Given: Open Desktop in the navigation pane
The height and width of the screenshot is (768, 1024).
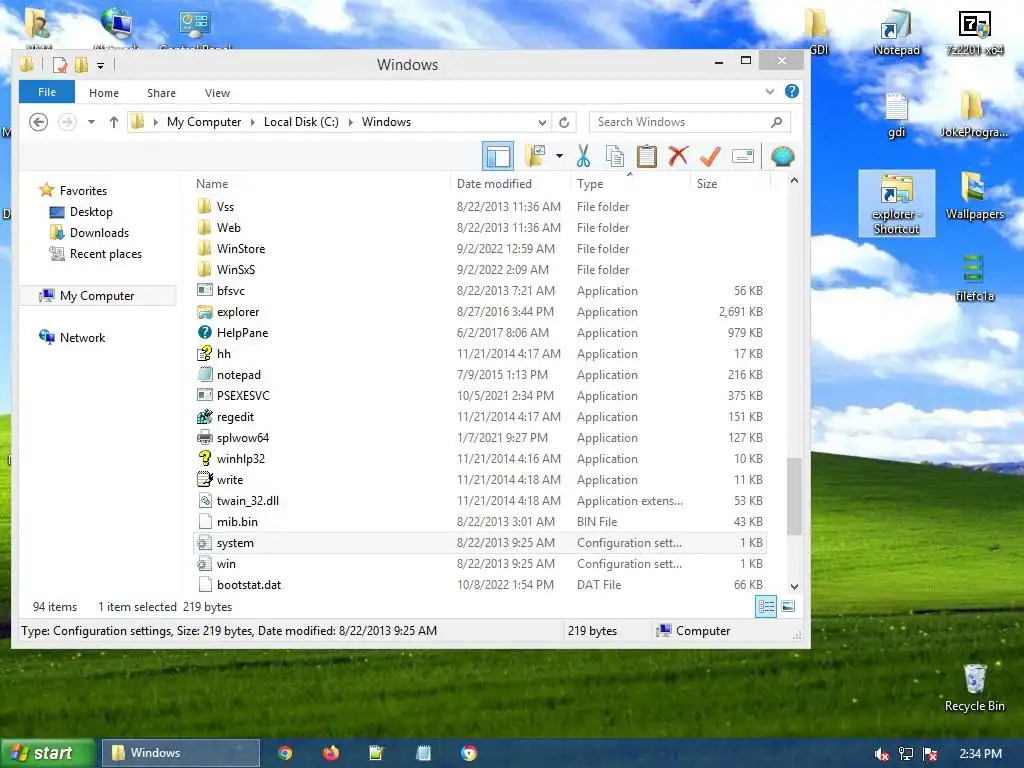Looking at the screenshot, I should [81, 212].
